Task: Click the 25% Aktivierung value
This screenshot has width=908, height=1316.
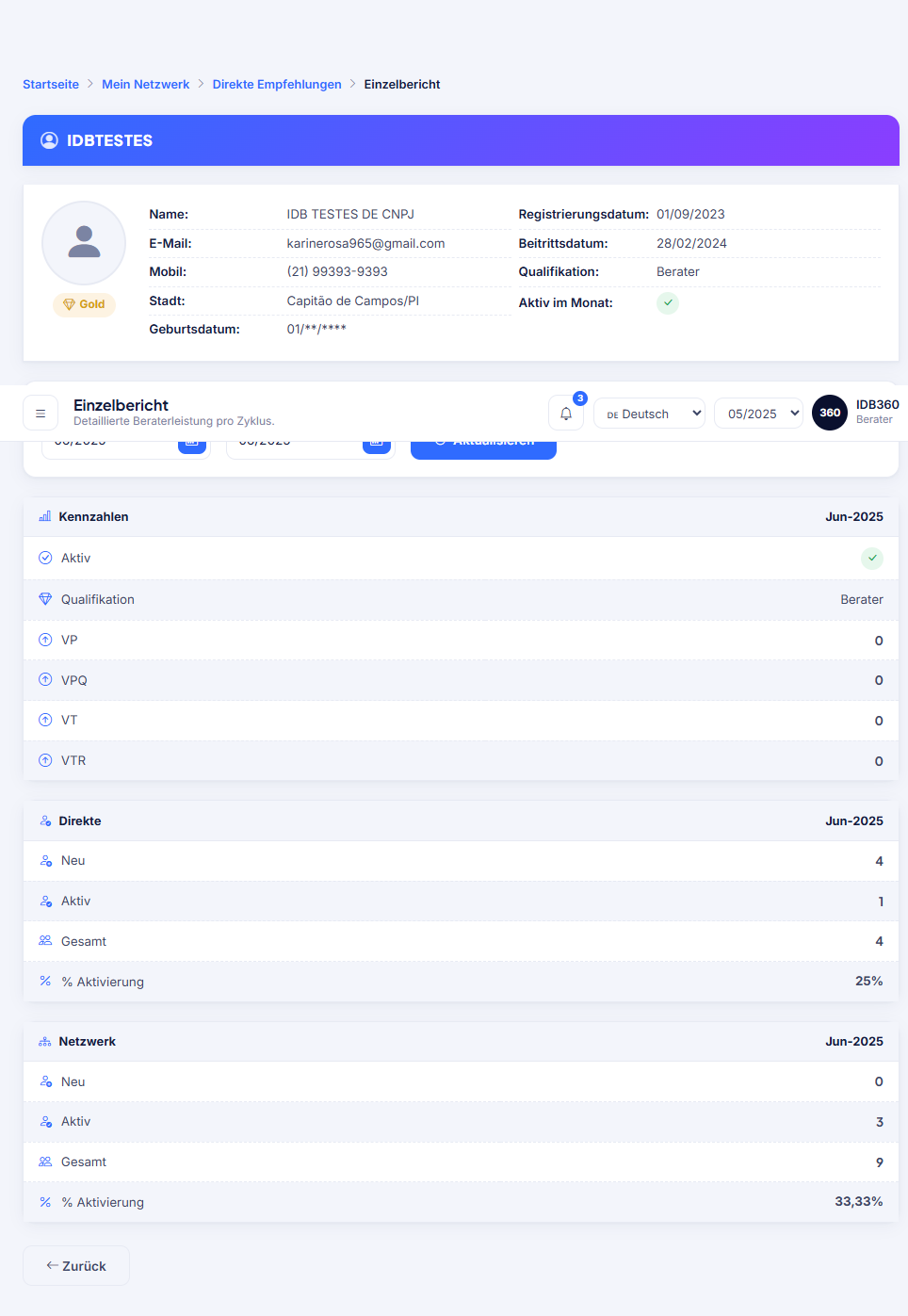Action: [x=869, y=981]
